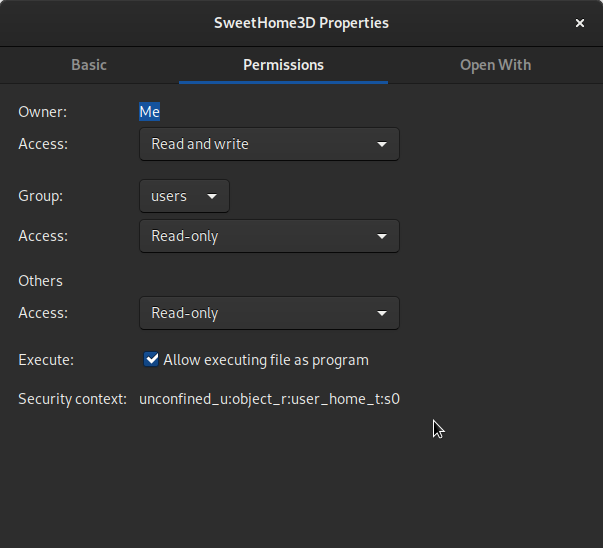Click the arrow on the Group access combo box
This screenshot has height=548, width=603.
[x=382, y=236]
